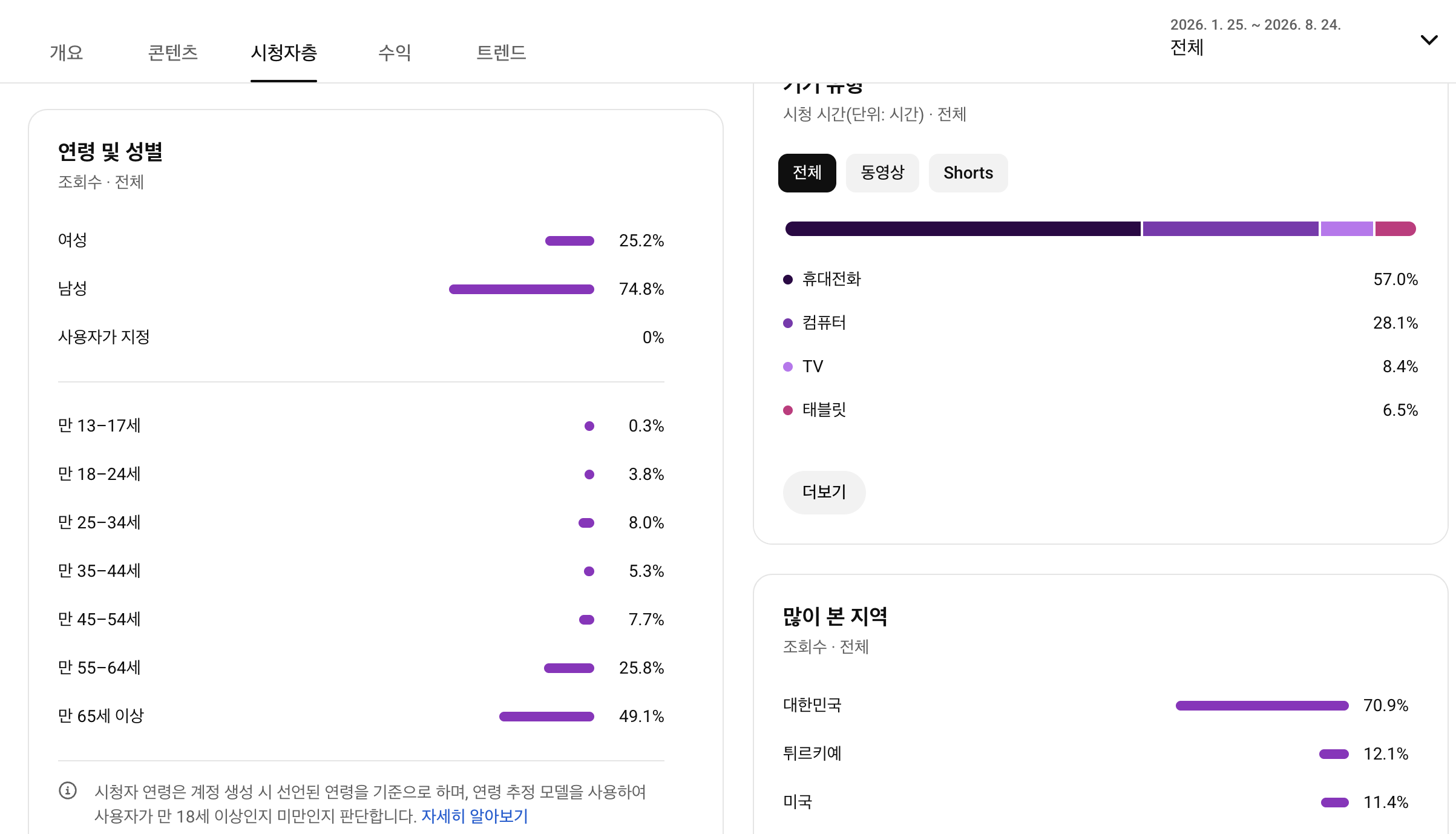Click the 49.1% value
The image size is (1456, 834).
[641, 717]
